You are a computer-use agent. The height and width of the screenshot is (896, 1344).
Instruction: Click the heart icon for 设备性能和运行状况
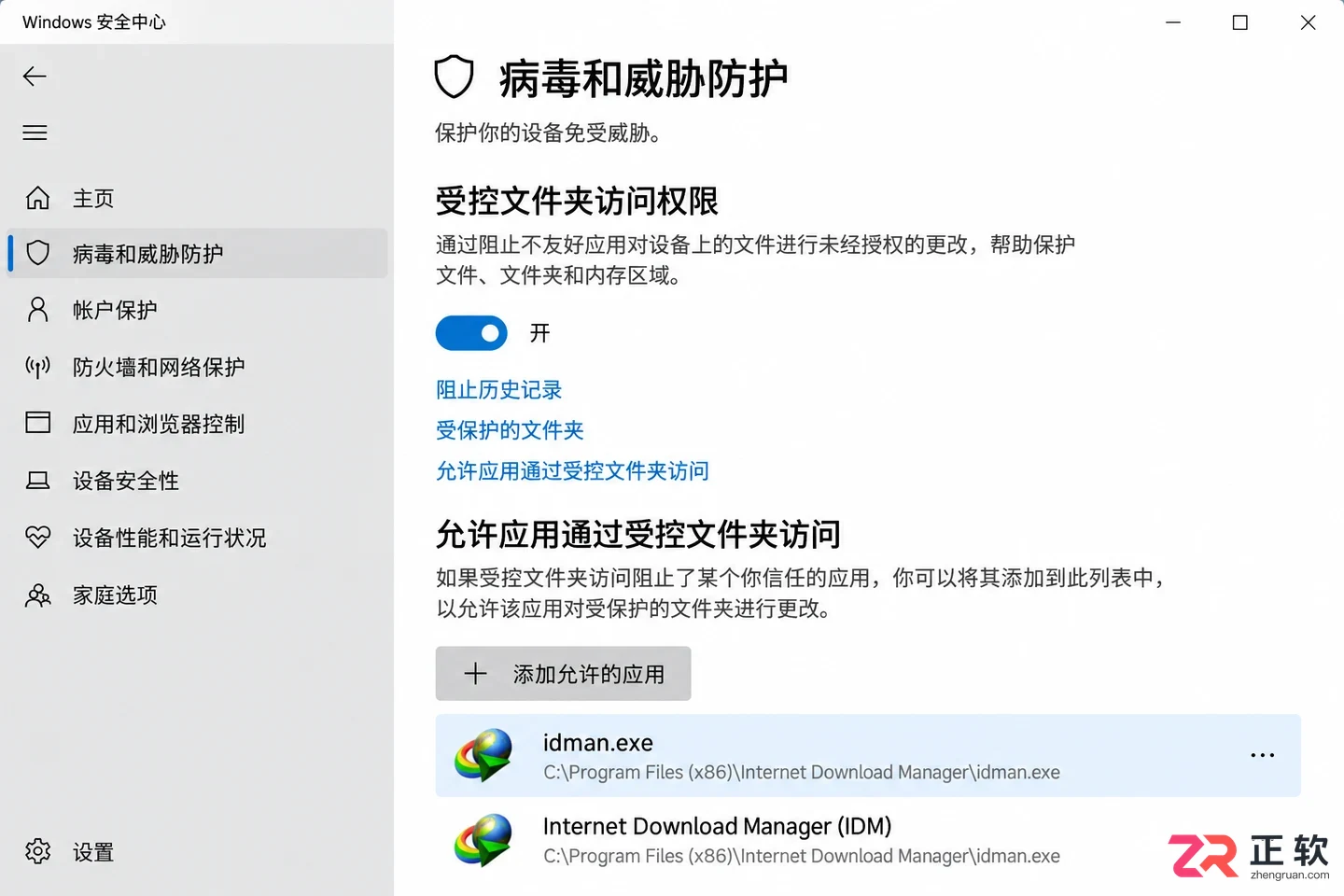point(37,537)
